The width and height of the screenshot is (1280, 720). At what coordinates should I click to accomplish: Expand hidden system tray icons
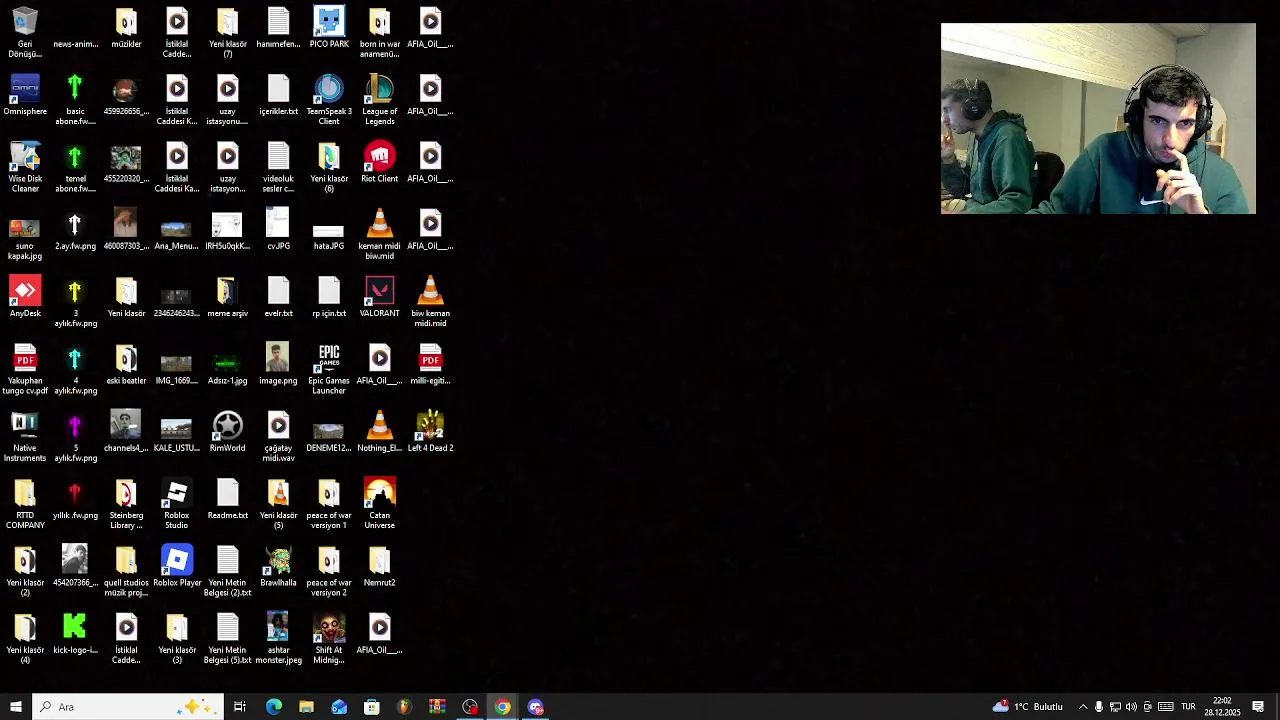(x=1083, y=707)
